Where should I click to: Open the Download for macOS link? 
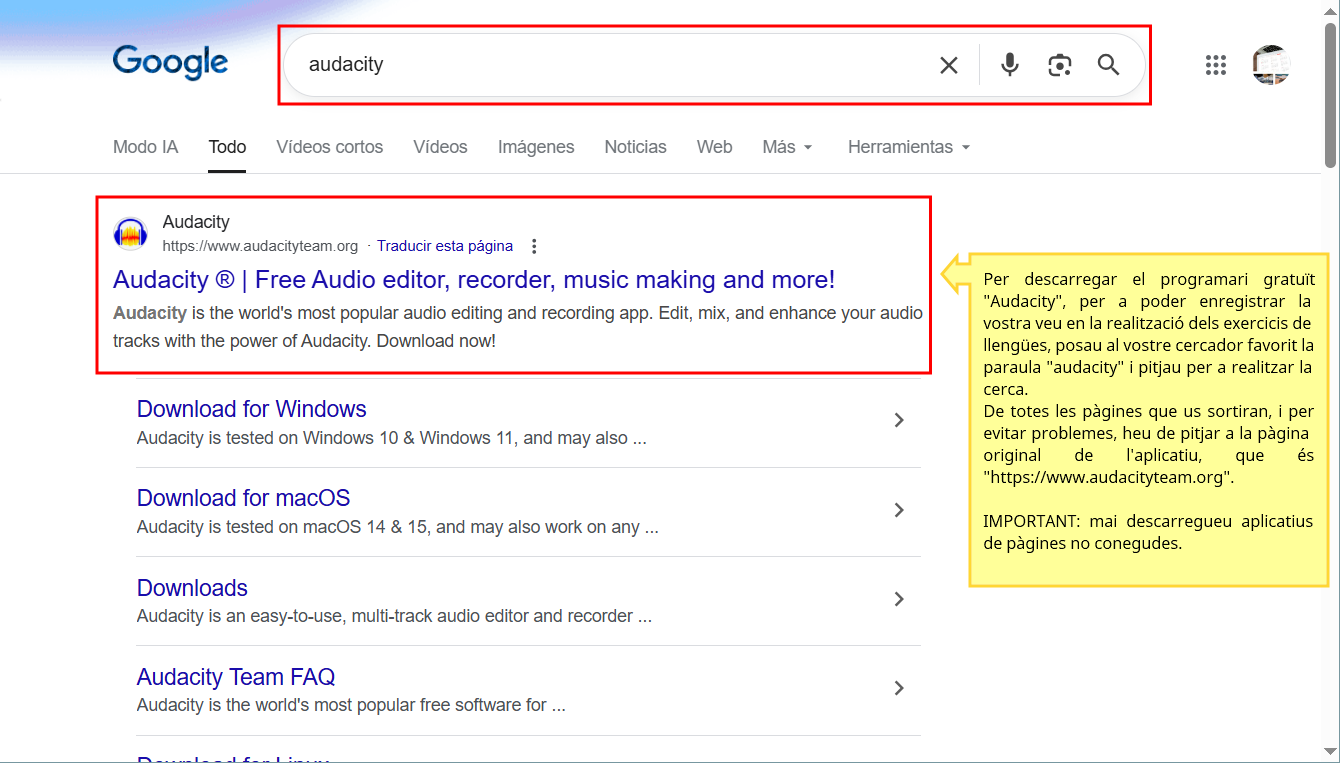[243, 498]
